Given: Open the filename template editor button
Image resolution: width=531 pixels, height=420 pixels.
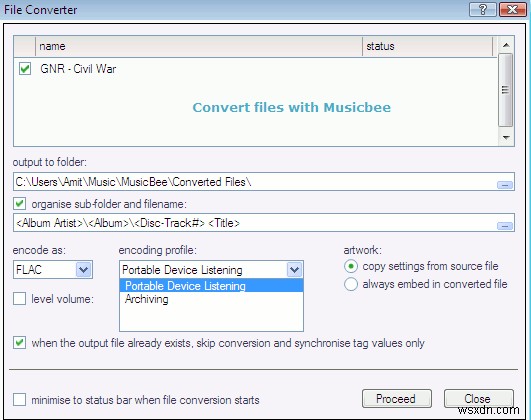Looking at the screenshot, I should 505,226.
